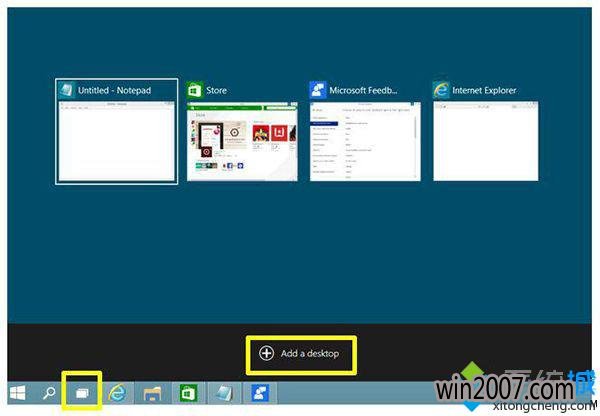Image resolution: width=600 pixels, height=416 pixels.
Task: Launch Internet Explorer from the taskbar
Action: [x=118, y=393]
